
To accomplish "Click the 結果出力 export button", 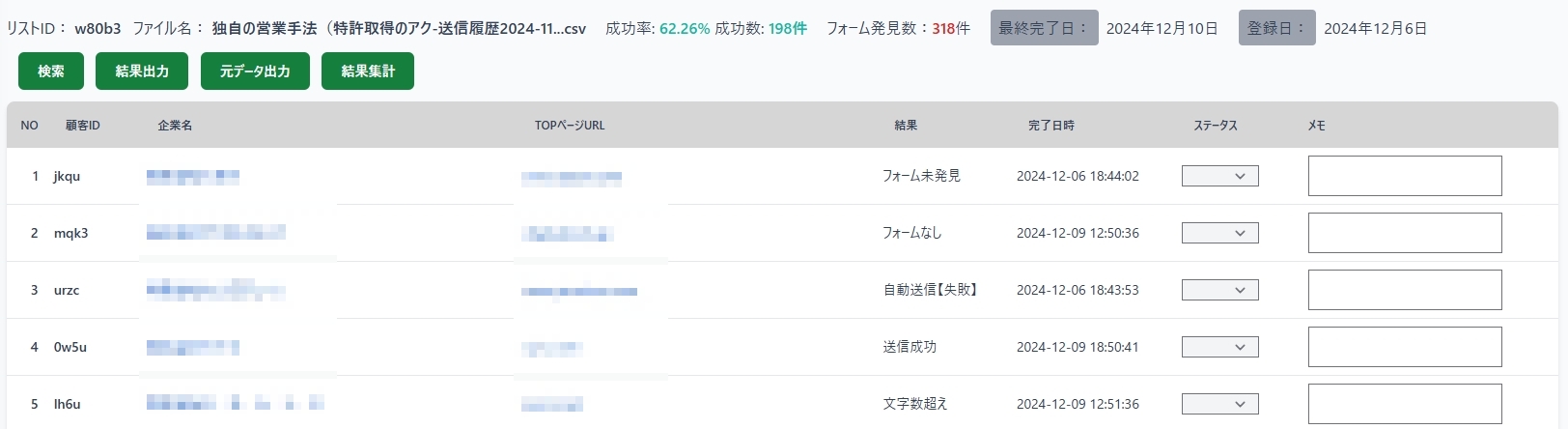I will 142,71.
